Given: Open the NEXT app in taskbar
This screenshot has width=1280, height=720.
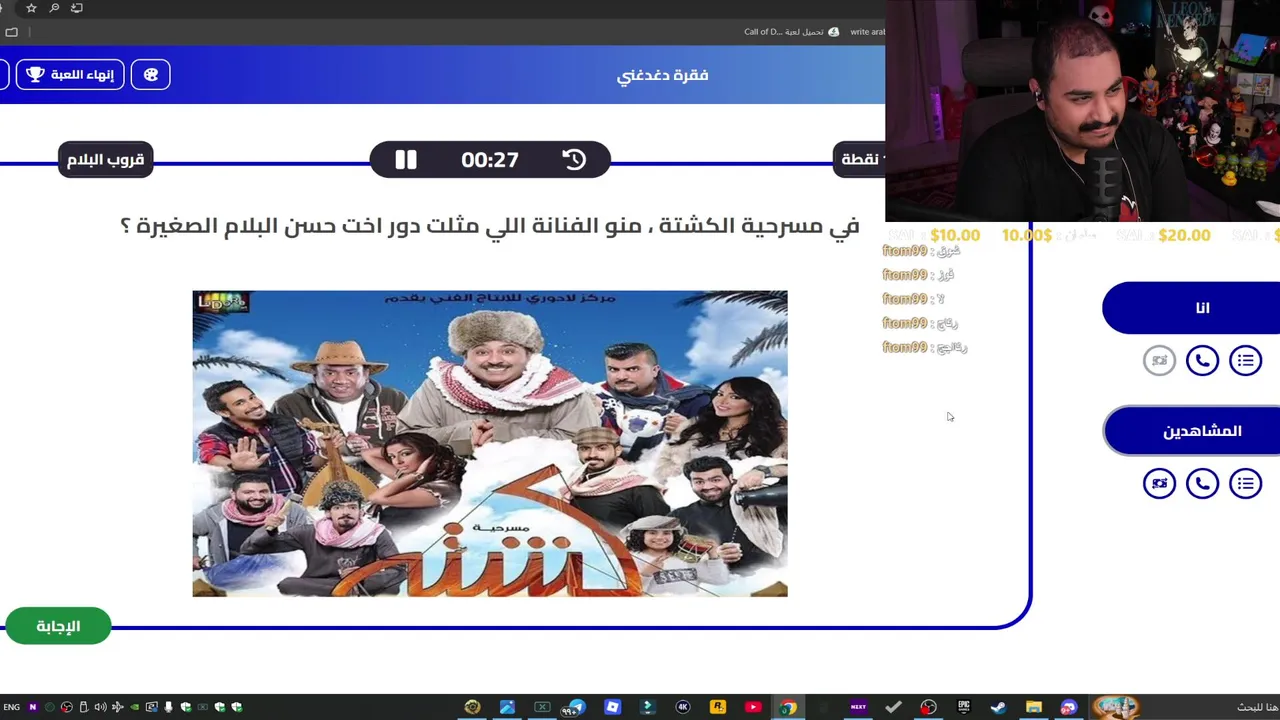Looking at the screenshot, I should click(858, 707).
